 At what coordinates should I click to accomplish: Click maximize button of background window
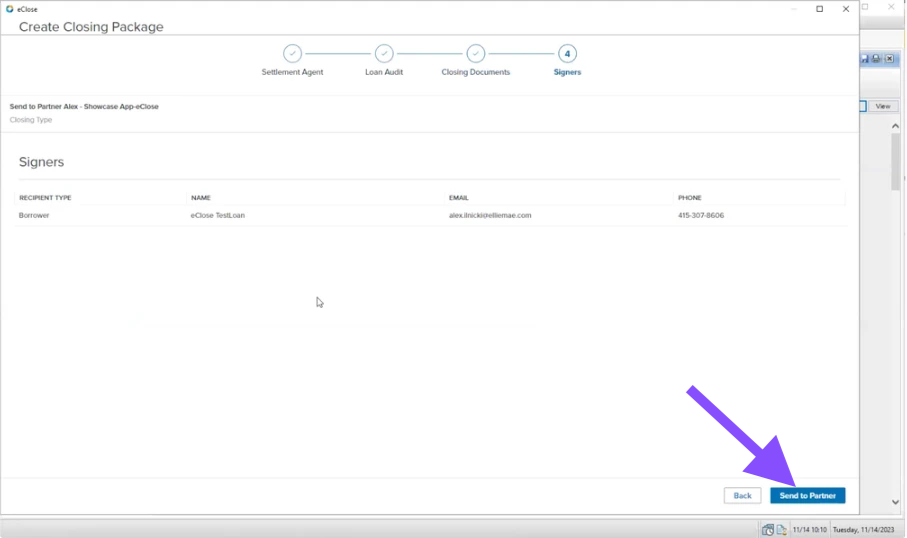click(x=865, y=7)
